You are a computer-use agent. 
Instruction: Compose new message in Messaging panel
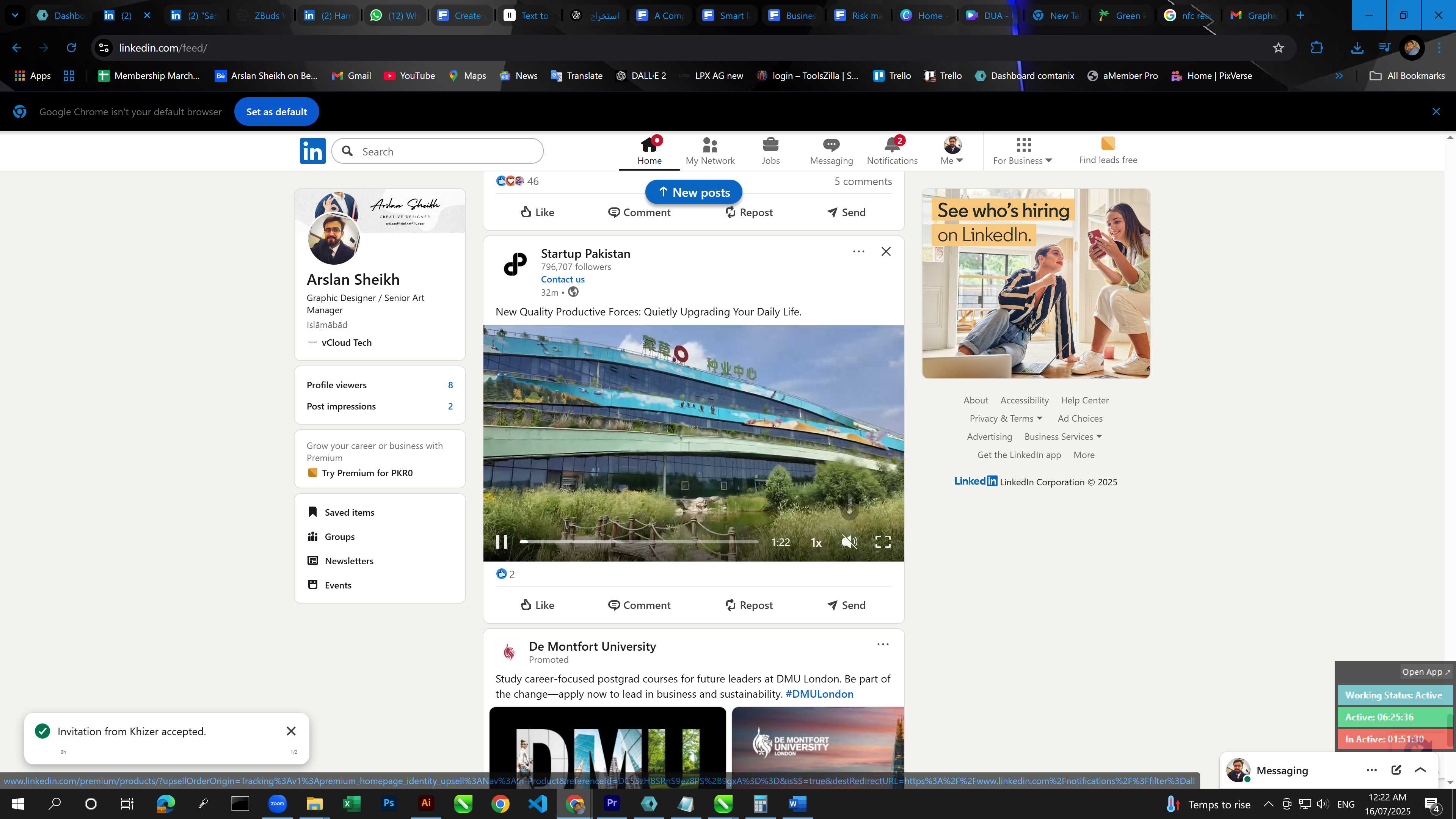click(x=1395, y=770)
